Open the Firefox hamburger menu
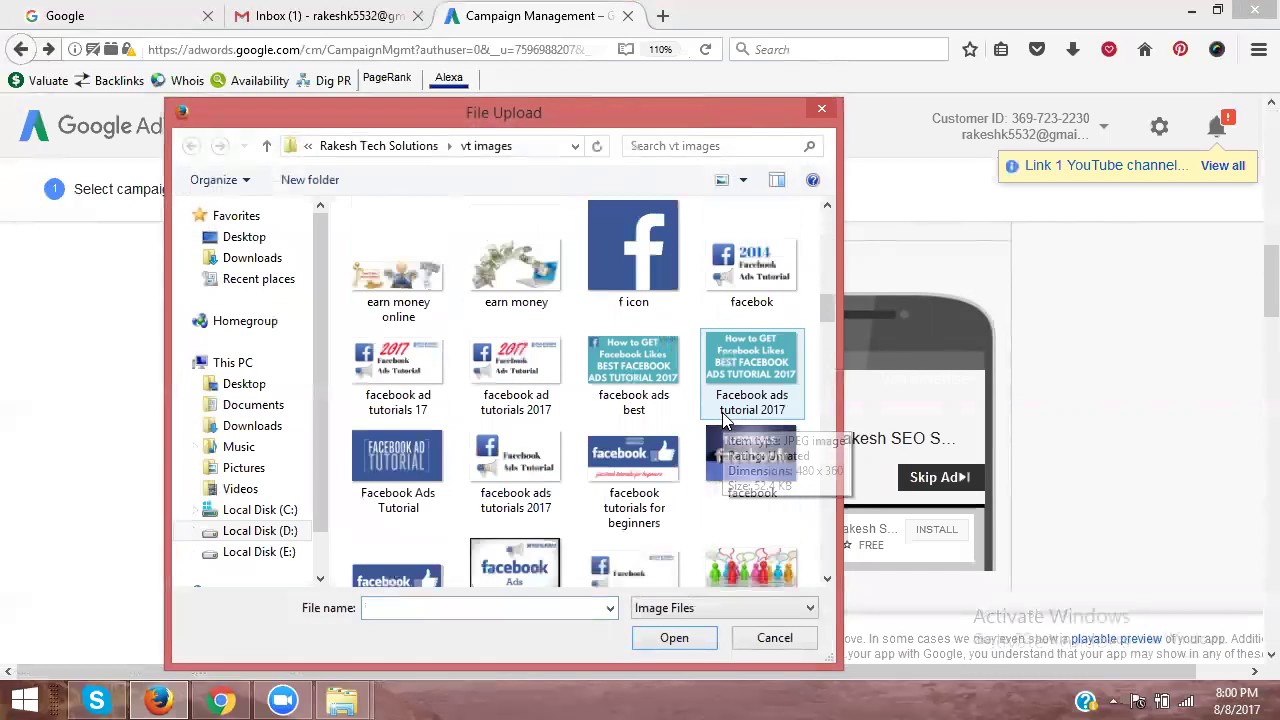This screenshot has height=720, width=1280. click(x=1259, y=49)
